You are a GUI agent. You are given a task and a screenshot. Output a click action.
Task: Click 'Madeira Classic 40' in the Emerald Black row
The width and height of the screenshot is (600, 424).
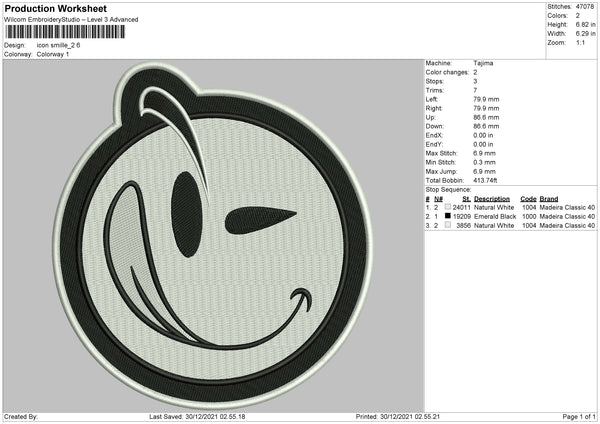click(x=567, y=217)
